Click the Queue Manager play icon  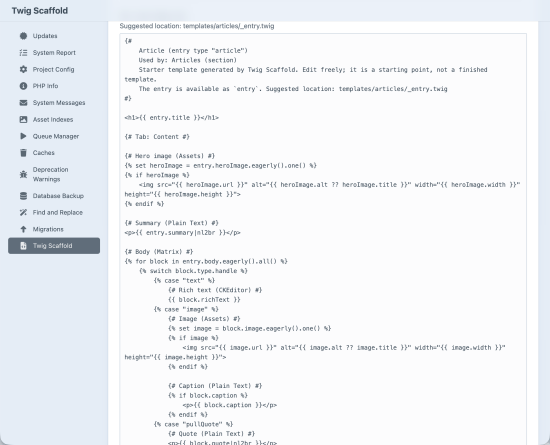(x=23, y=136)
